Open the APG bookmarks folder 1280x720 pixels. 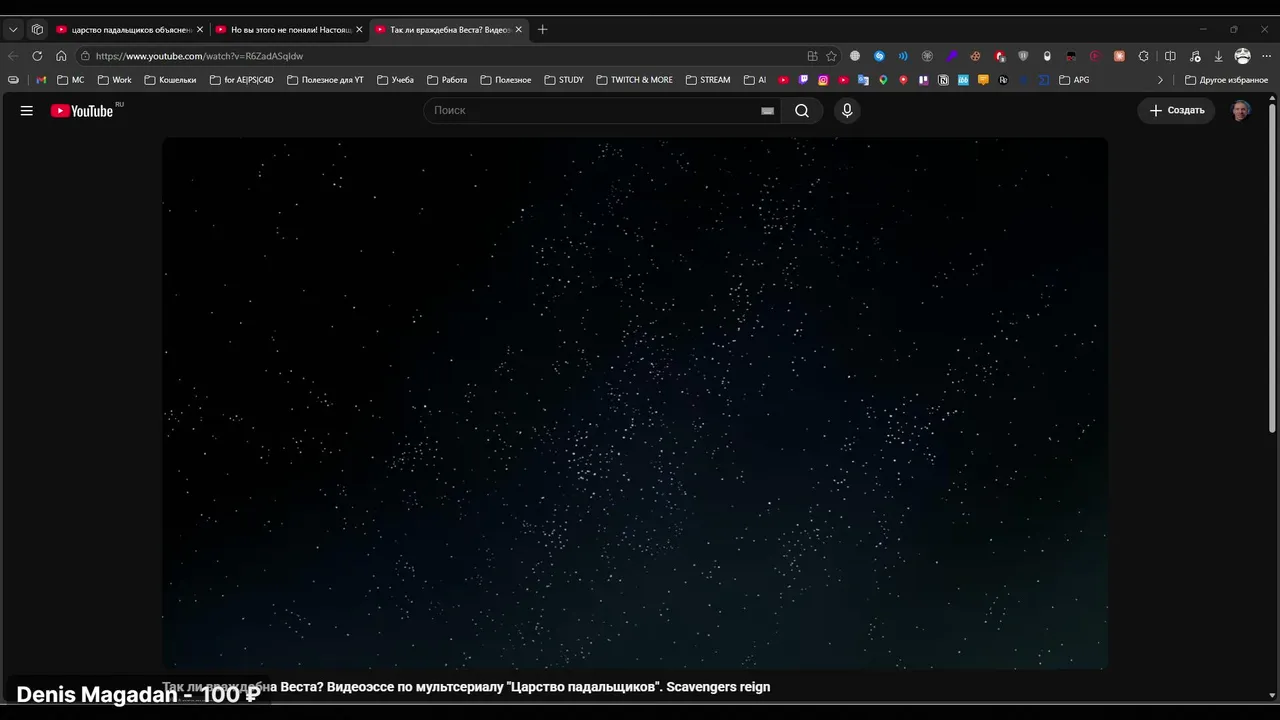1074,80
